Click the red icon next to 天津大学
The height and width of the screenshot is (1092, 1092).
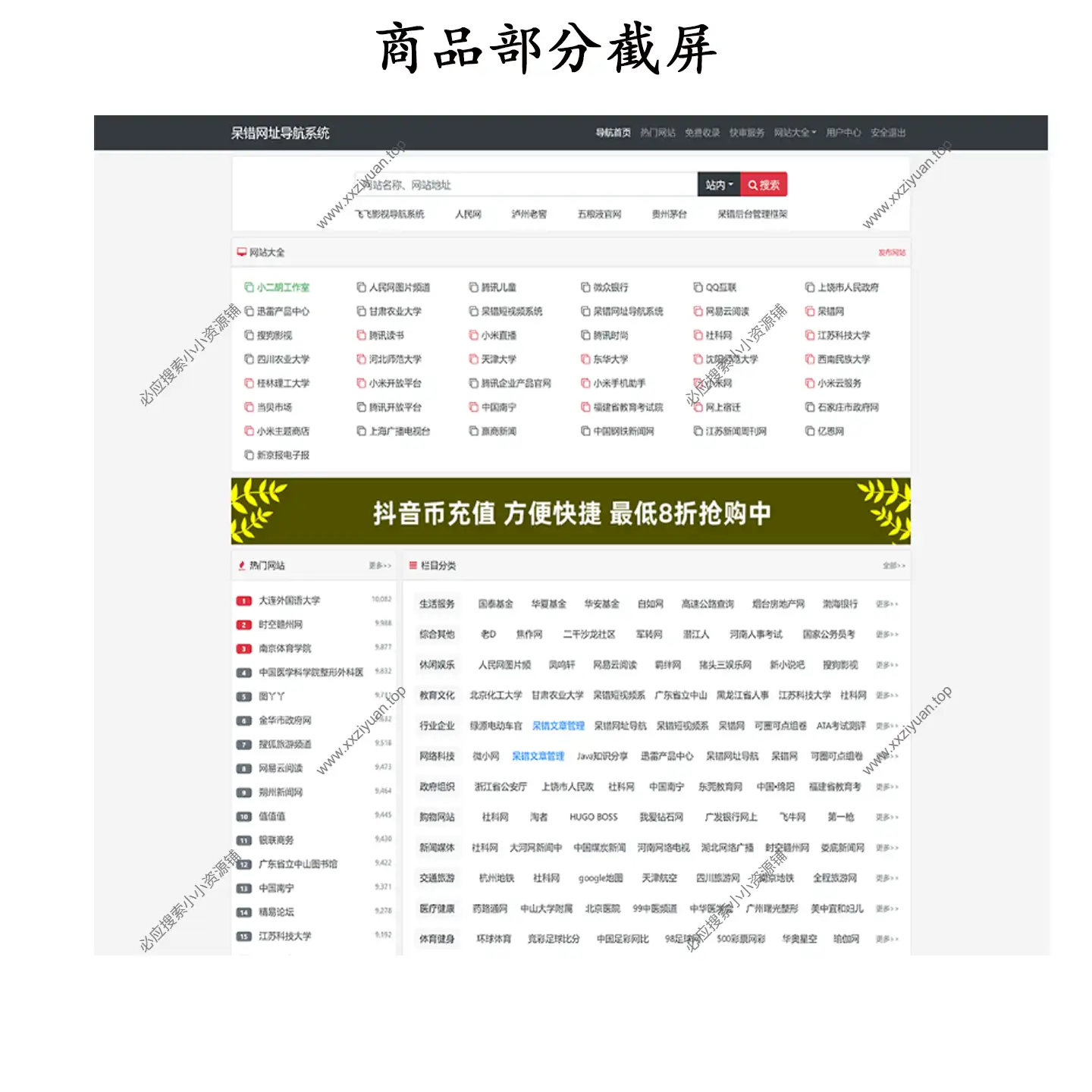click(x=473, y=359)
